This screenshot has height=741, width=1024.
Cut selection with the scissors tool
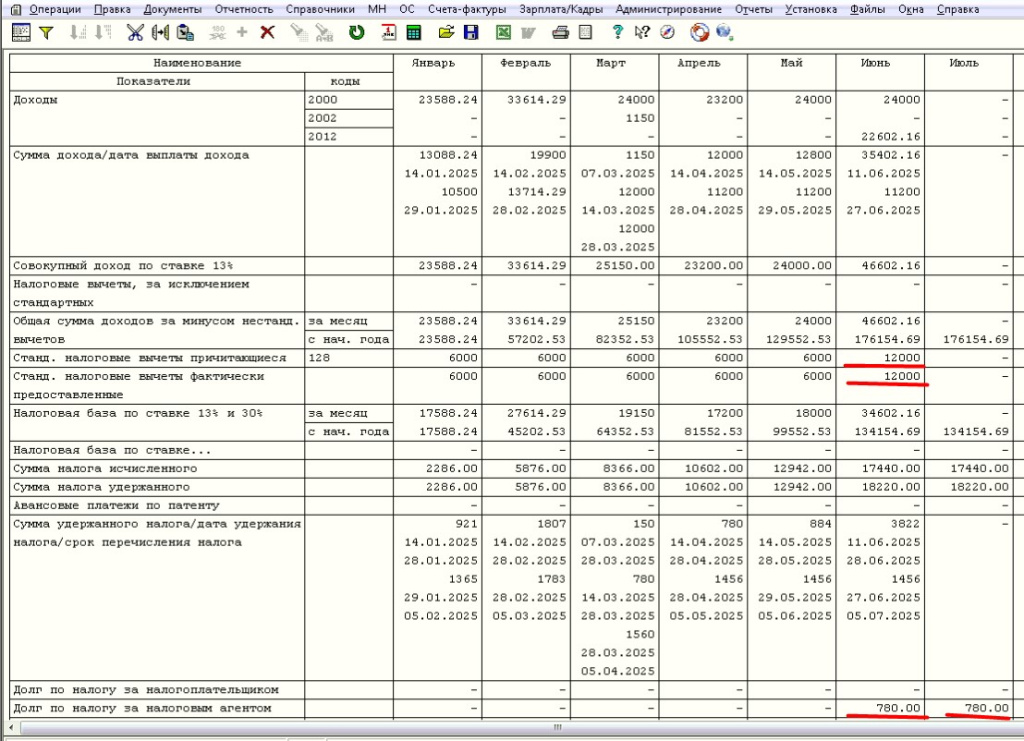pyautogui.click(x=135, y=33)
